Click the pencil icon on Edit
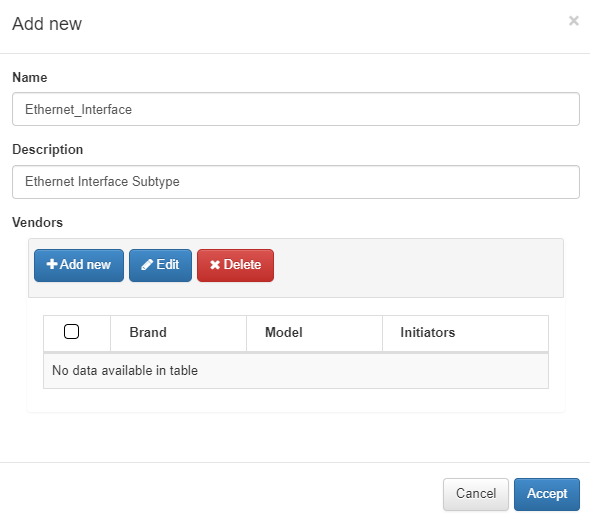 [x=147, y=265]
